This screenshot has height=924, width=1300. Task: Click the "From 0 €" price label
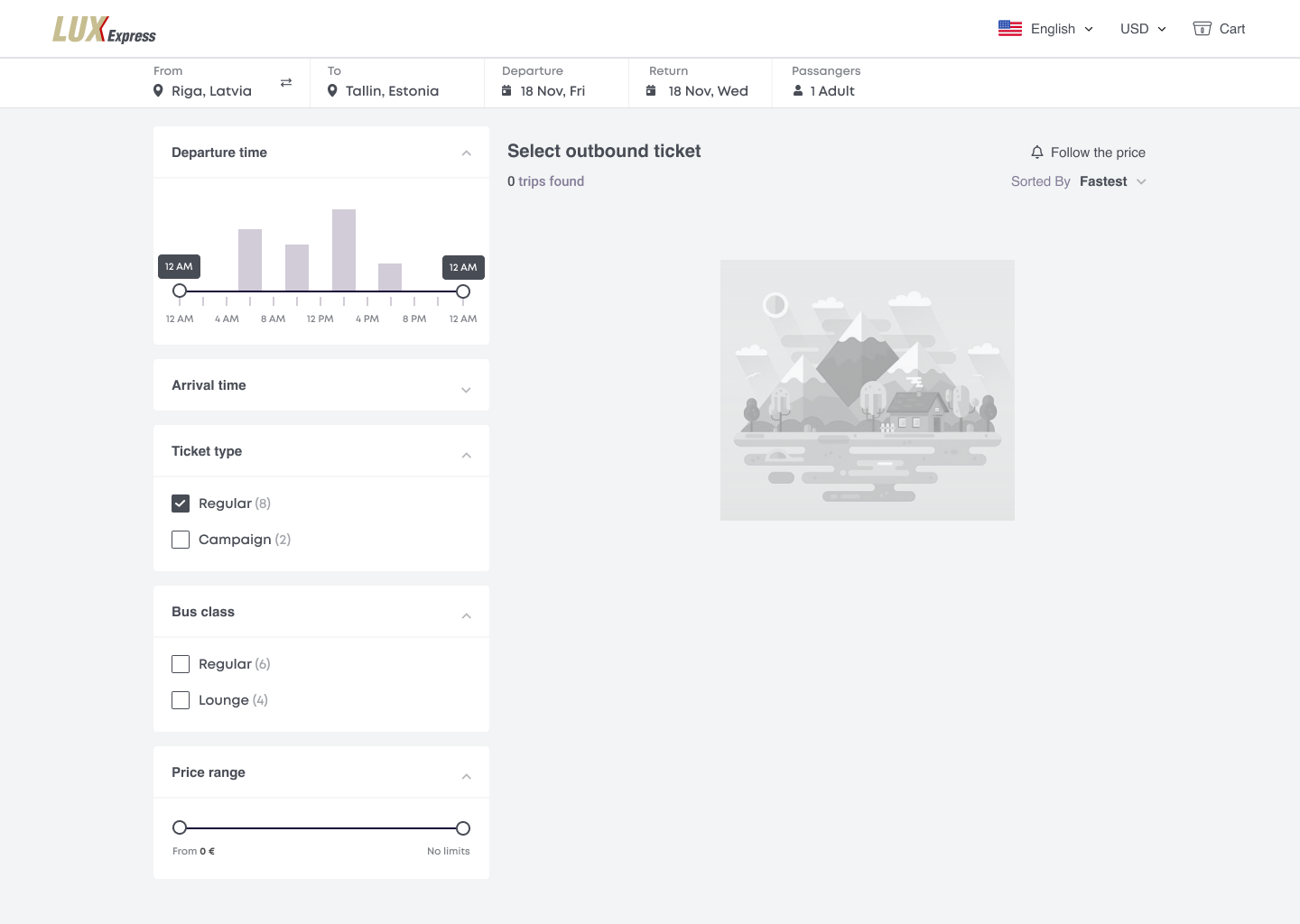click(x=193, y=851)
